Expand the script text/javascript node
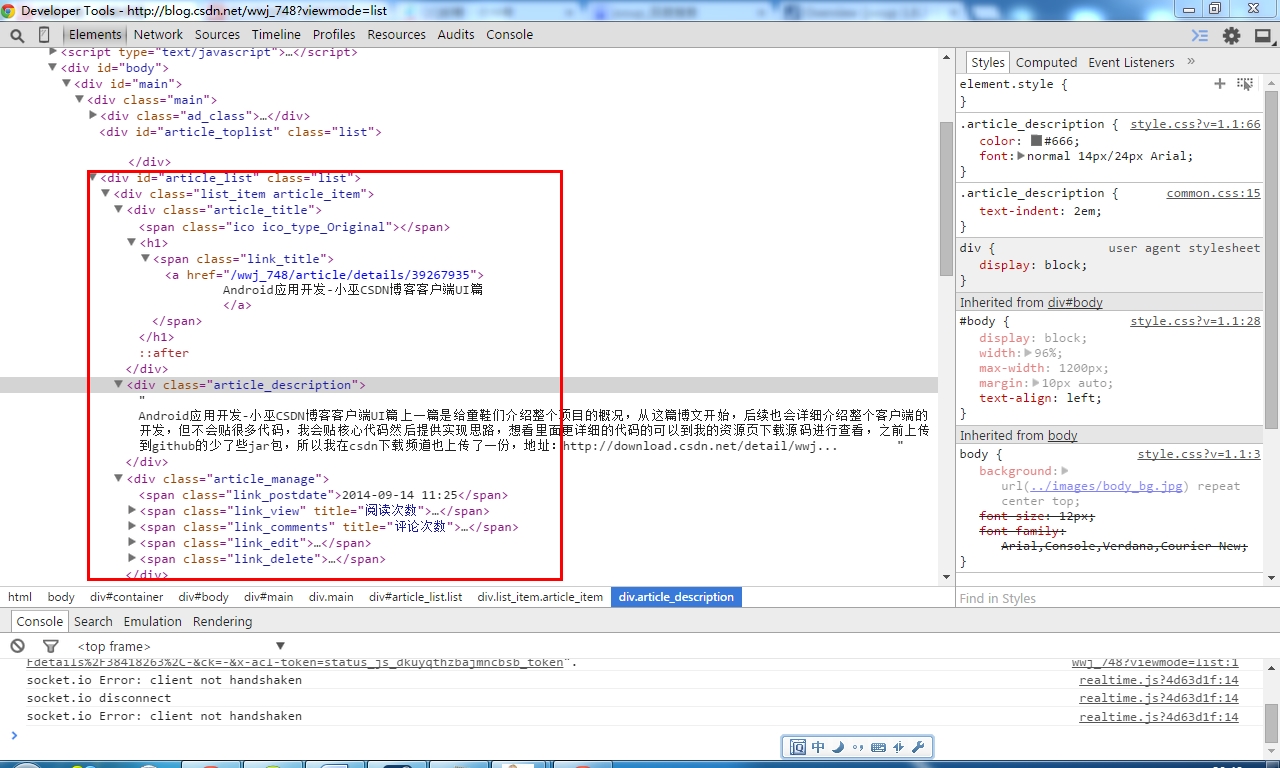1280x768 pixels. (x=54, y=52)
